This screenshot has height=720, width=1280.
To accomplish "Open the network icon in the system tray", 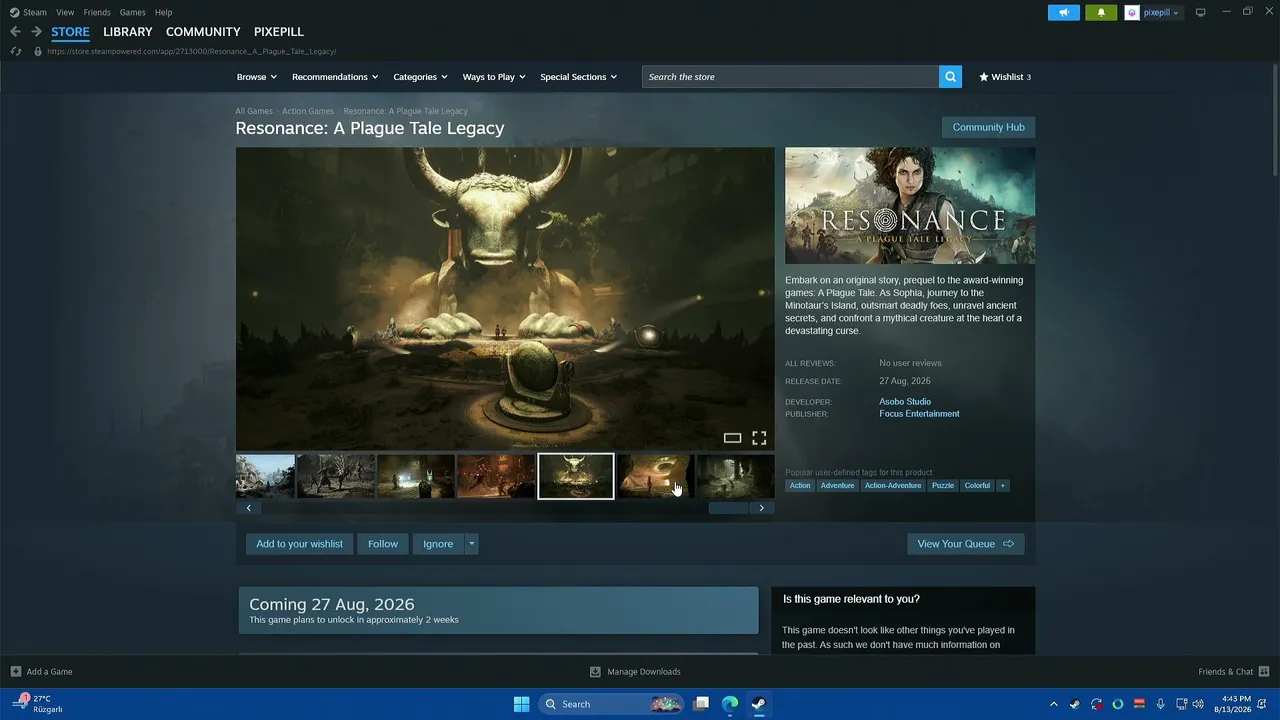I will click(x=1181, y=704).
